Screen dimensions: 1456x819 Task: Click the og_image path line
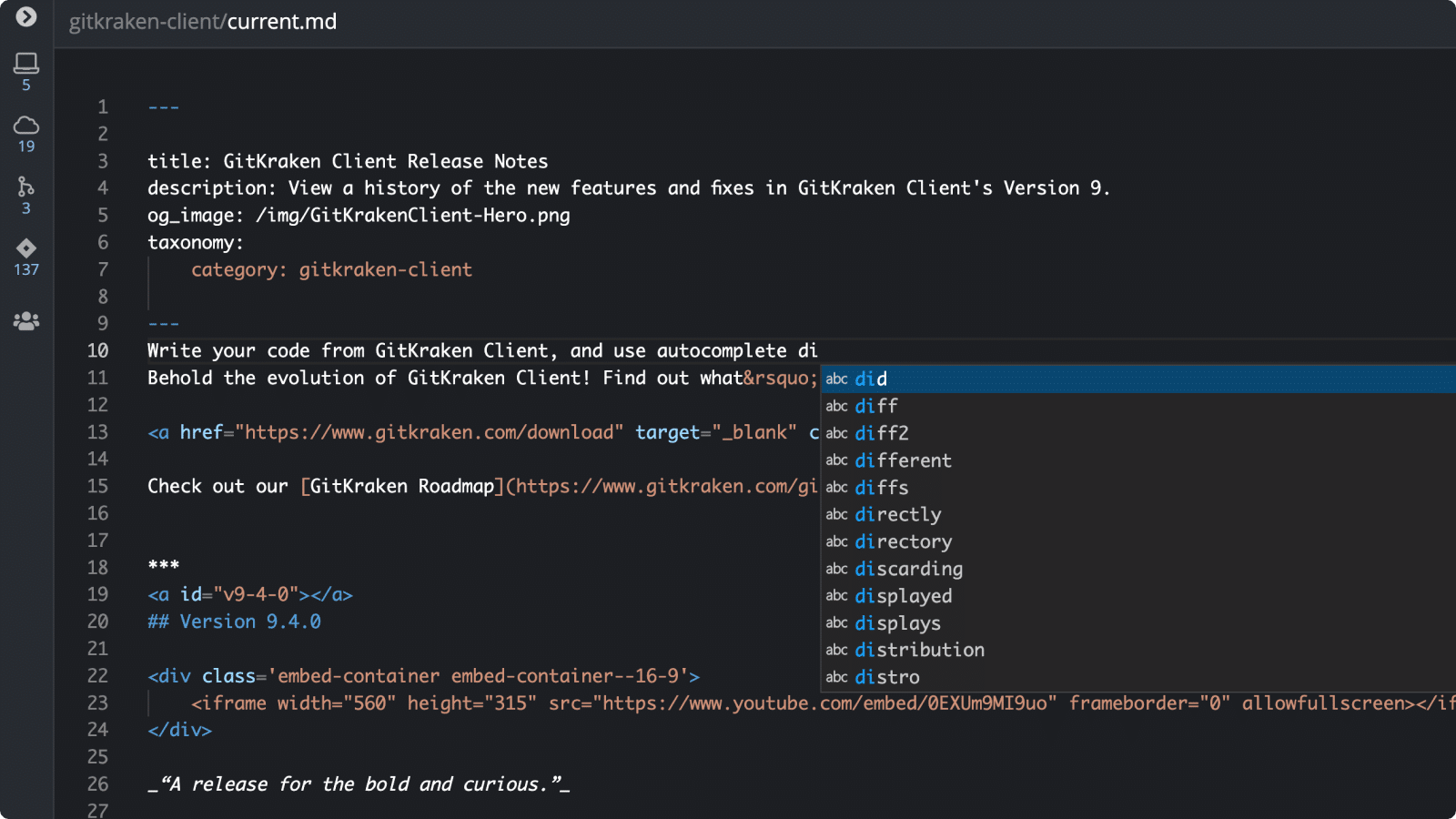pyautogui.click(x=359, y=216)
